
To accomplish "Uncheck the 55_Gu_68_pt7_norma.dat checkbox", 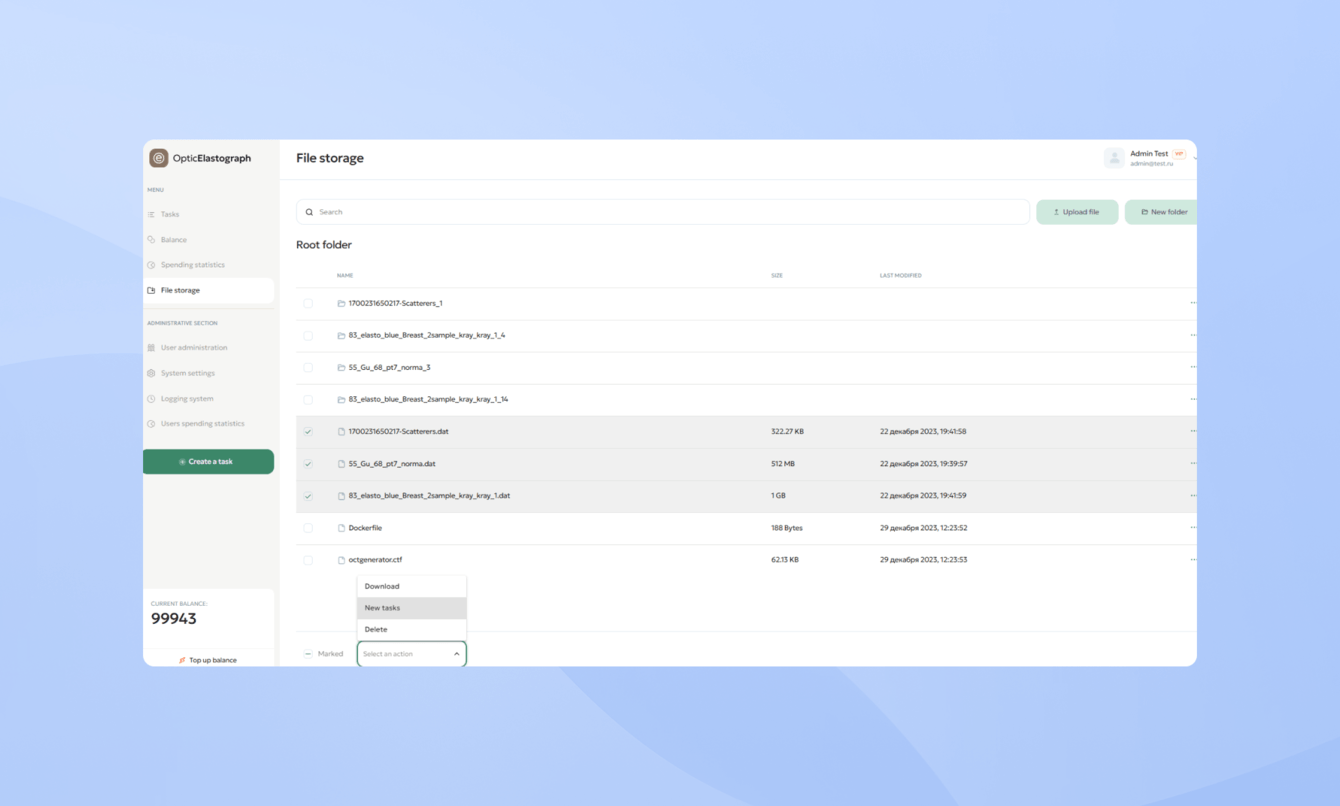I will (308, 464).
